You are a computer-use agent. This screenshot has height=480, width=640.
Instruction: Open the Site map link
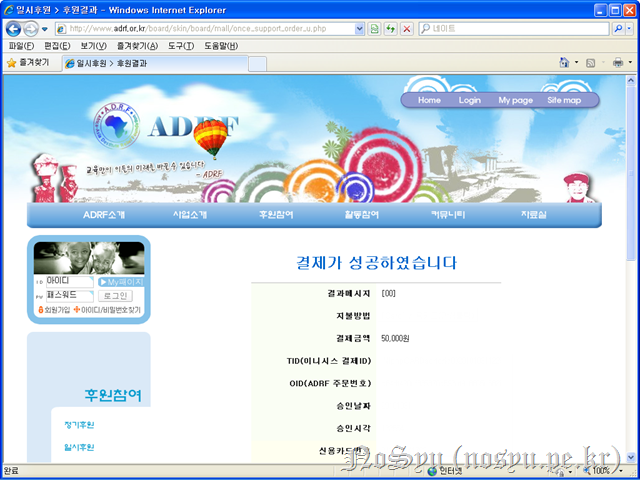coord(563,100)
